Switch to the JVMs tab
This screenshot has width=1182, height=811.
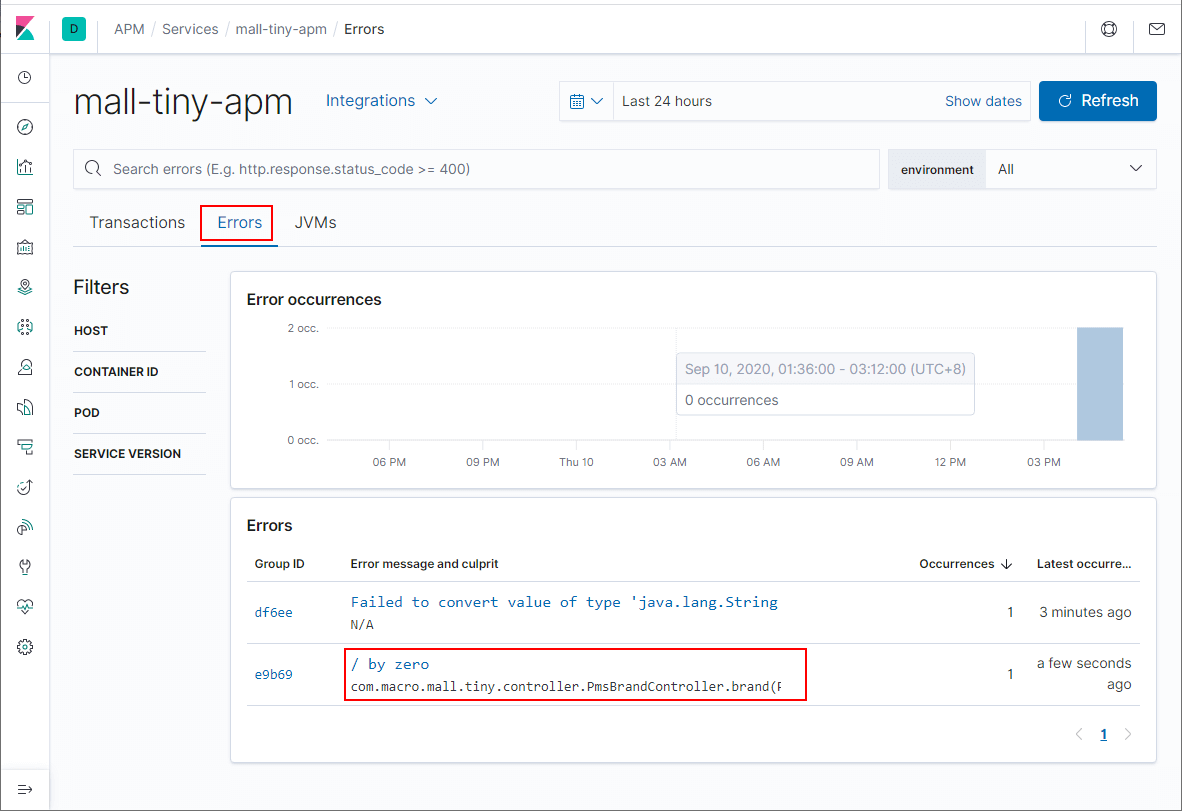pyautogui.click(x=315, y=222)
